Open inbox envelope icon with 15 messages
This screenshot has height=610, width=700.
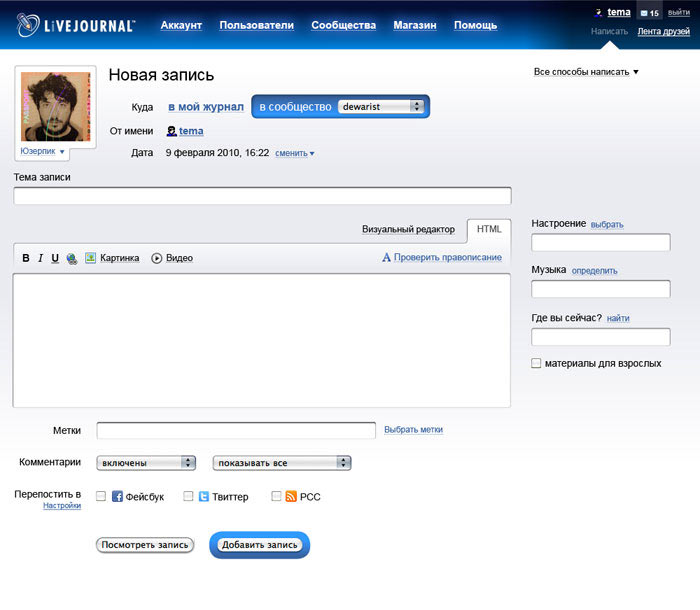(x=649, y=13)
